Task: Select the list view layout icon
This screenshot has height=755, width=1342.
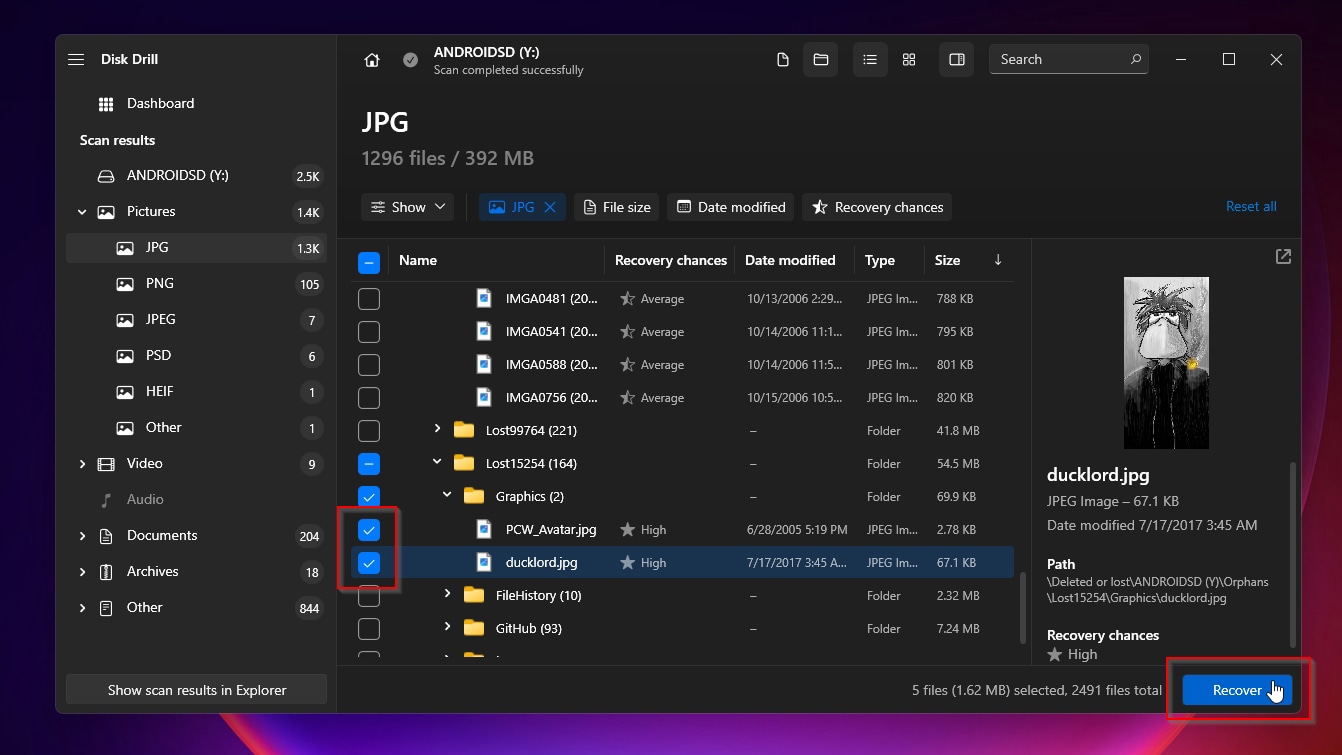Action: [870, 60]
